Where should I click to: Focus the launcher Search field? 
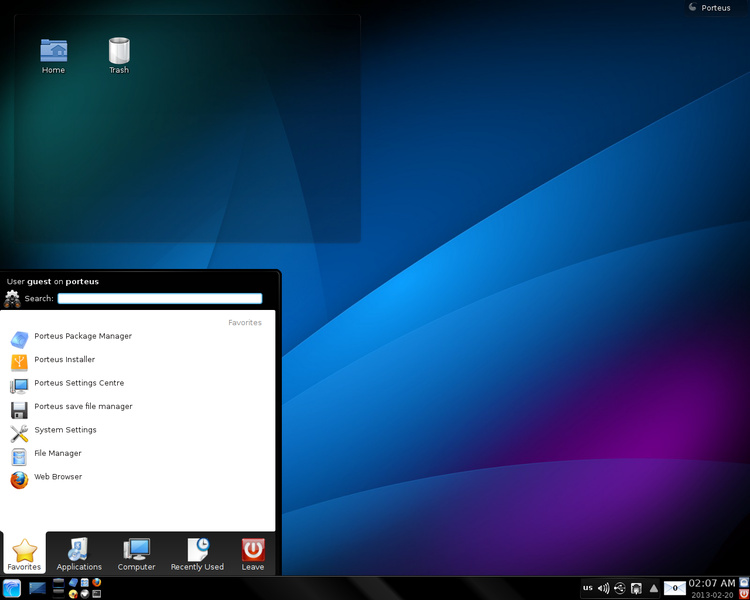click(x=160, y=299)
